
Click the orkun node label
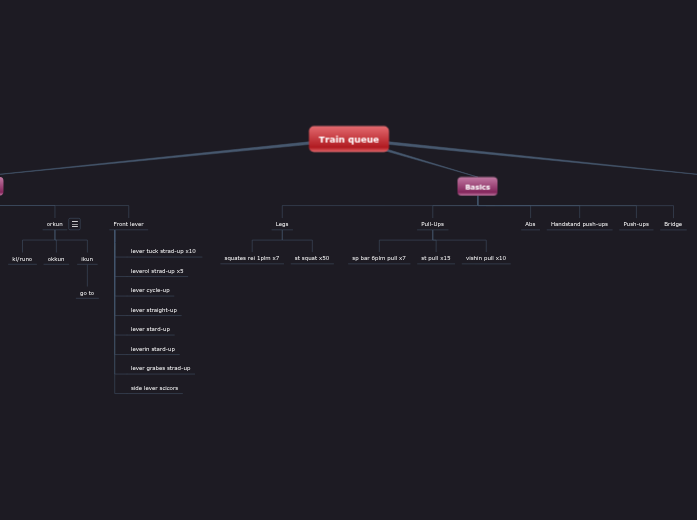(x=54, y=224)
